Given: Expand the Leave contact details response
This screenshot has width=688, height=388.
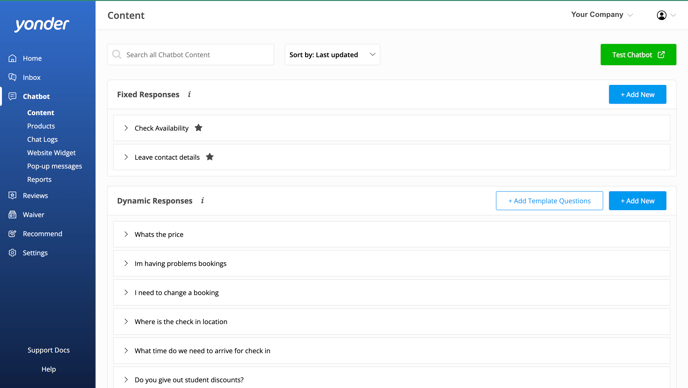Looking at the screenshot, I should coord(126,157).
